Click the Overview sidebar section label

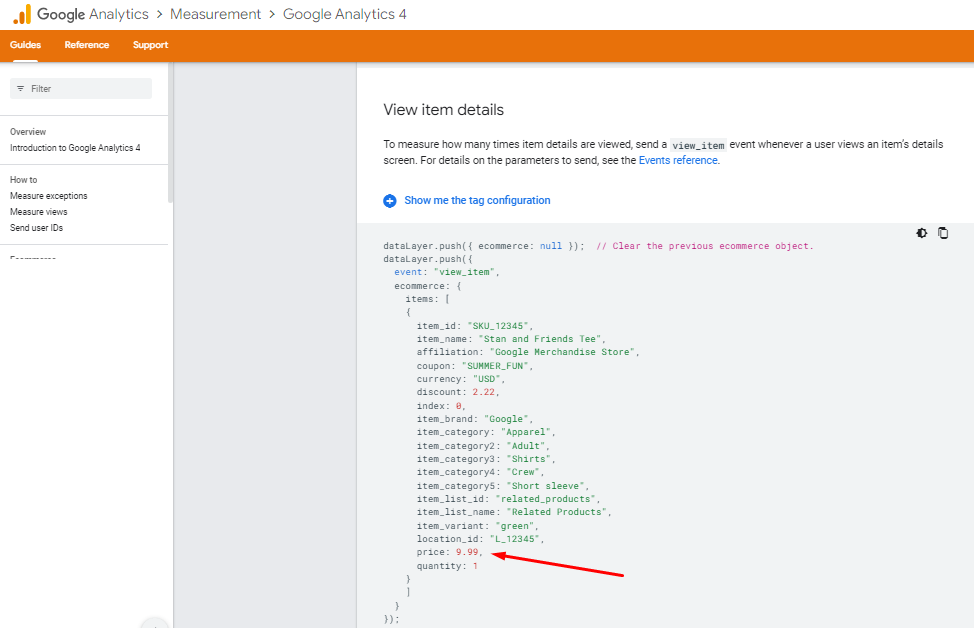pyautogui.click(x=28, y=132)
